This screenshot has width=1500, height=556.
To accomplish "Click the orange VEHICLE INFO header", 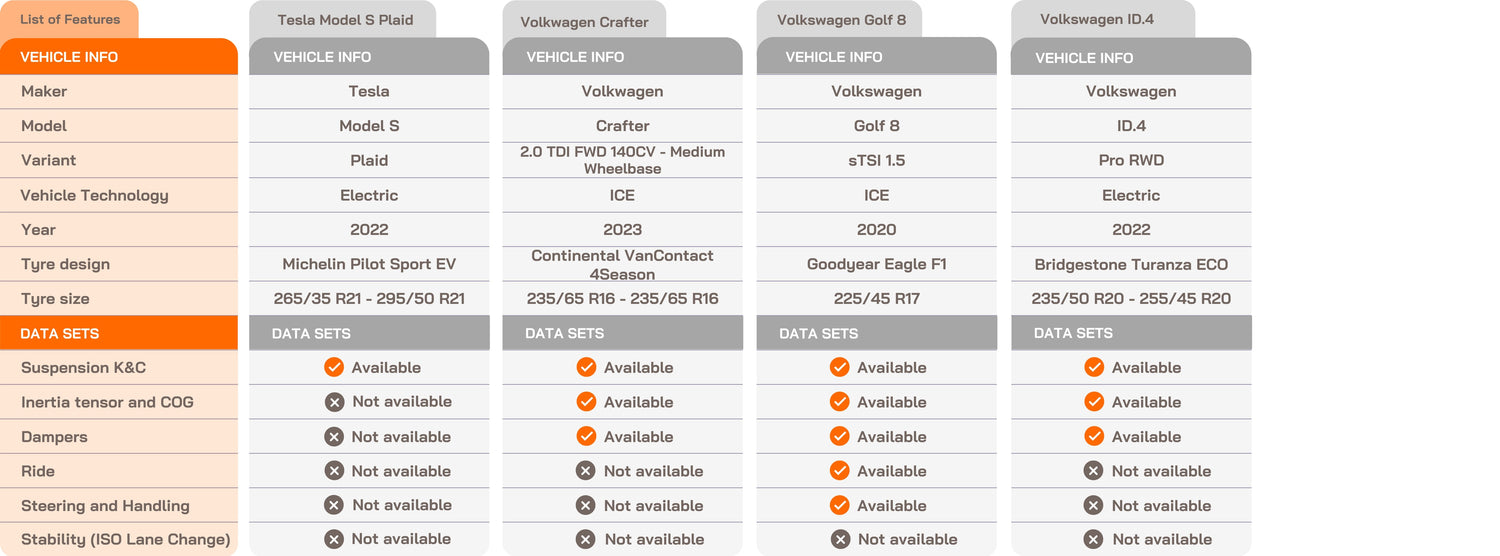I will (119, 57).
